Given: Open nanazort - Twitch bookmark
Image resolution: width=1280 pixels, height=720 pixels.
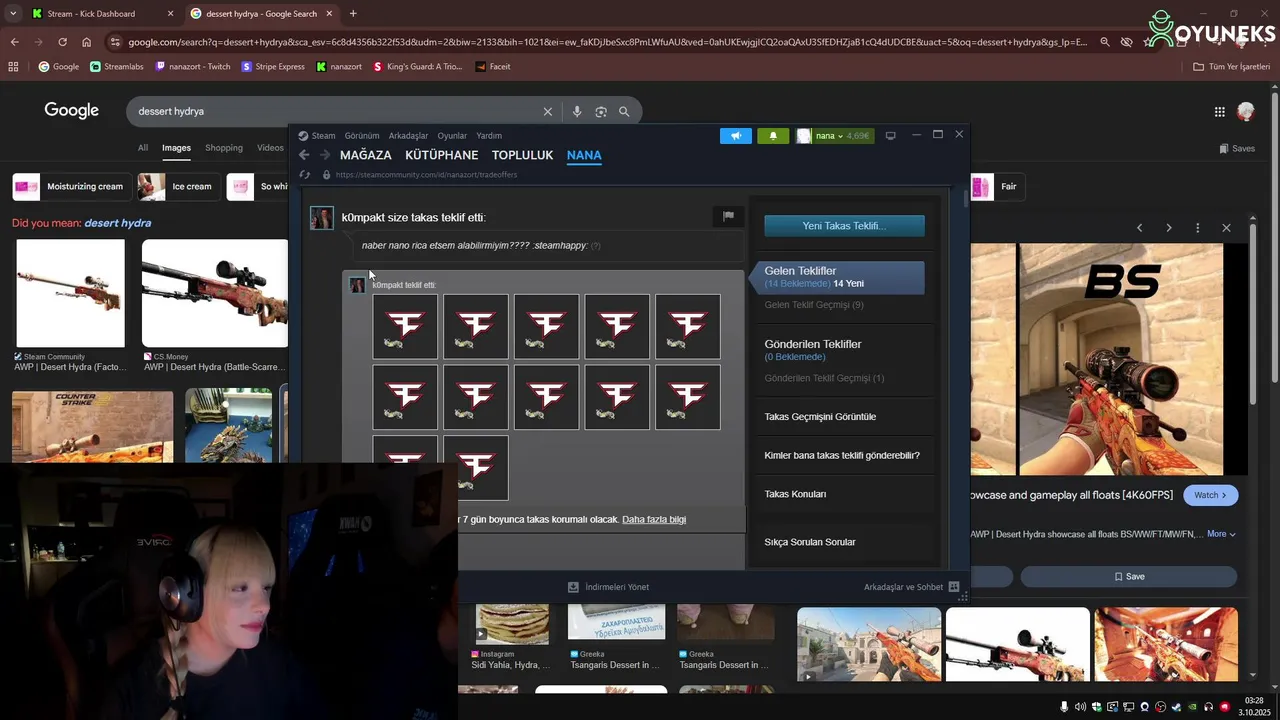Looking at the screenshot, I should (x=193, y=67).
